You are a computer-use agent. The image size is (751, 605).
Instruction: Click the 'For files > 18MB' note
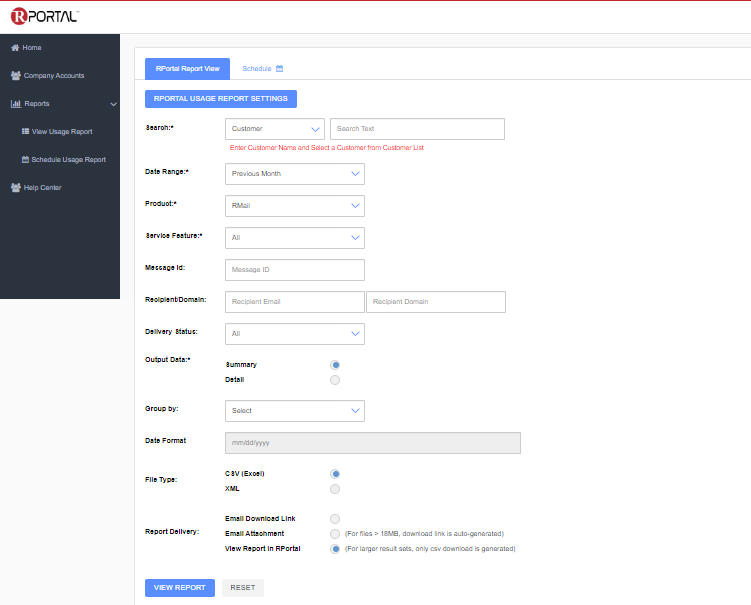coord(424,534)
